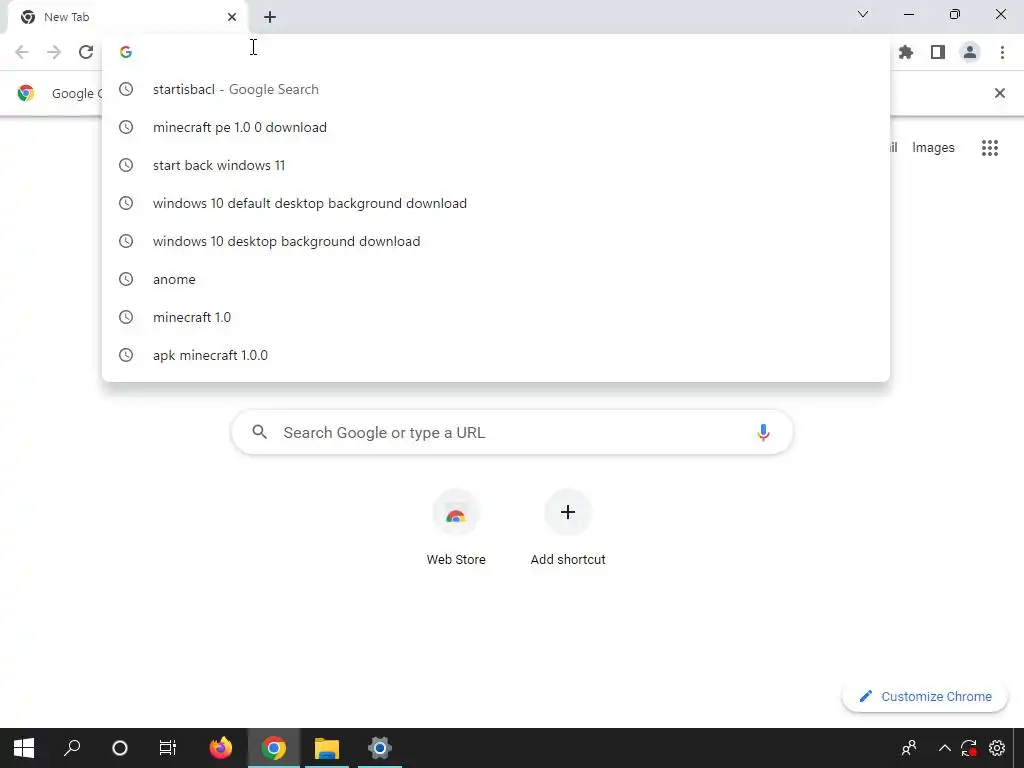The height and width of the screenshot is (768, 1024).
Task: Choose suggestion 'minecraft pe 1.0 0 download'
Action: pos(496,127)
